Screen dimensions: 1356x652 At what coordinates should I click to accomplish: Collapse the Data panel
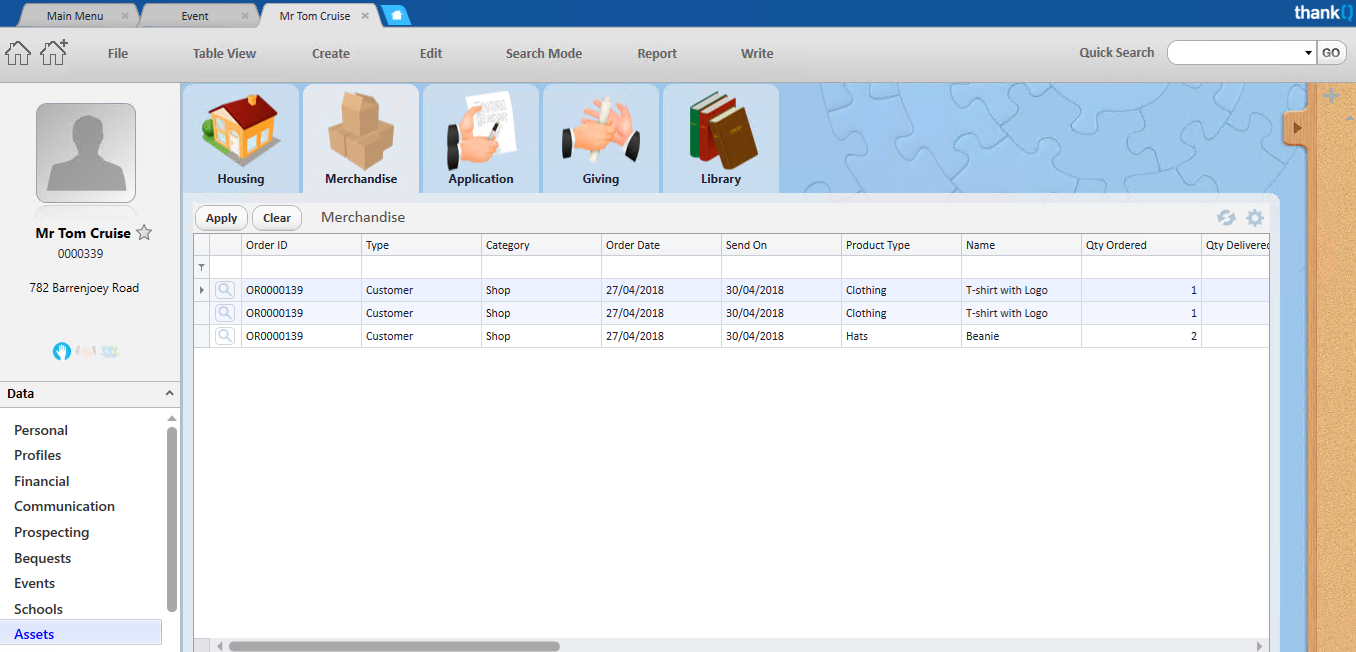[x=170, y=394]
